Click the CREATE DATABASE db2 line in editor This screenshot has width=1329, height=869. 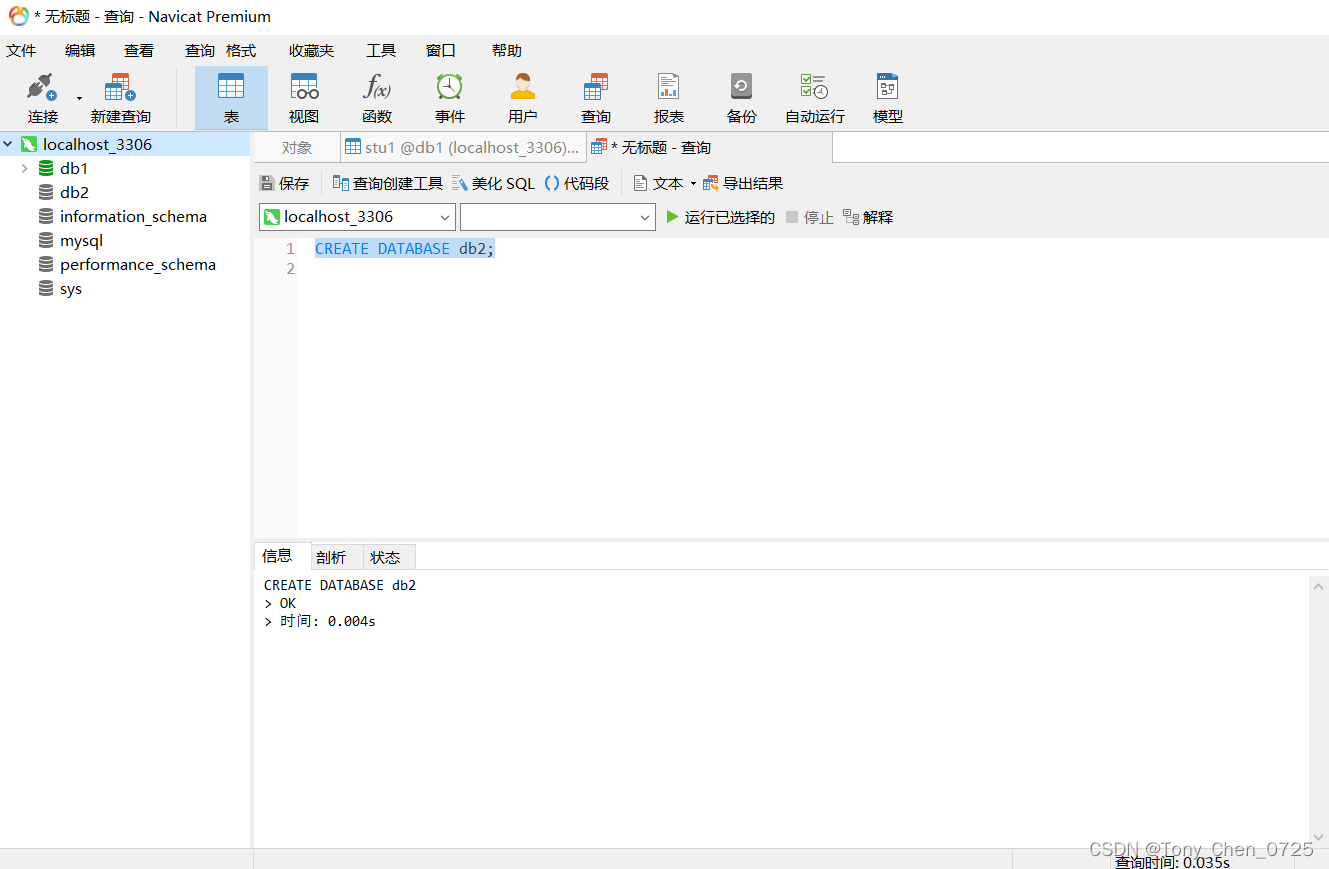(405, 248)
